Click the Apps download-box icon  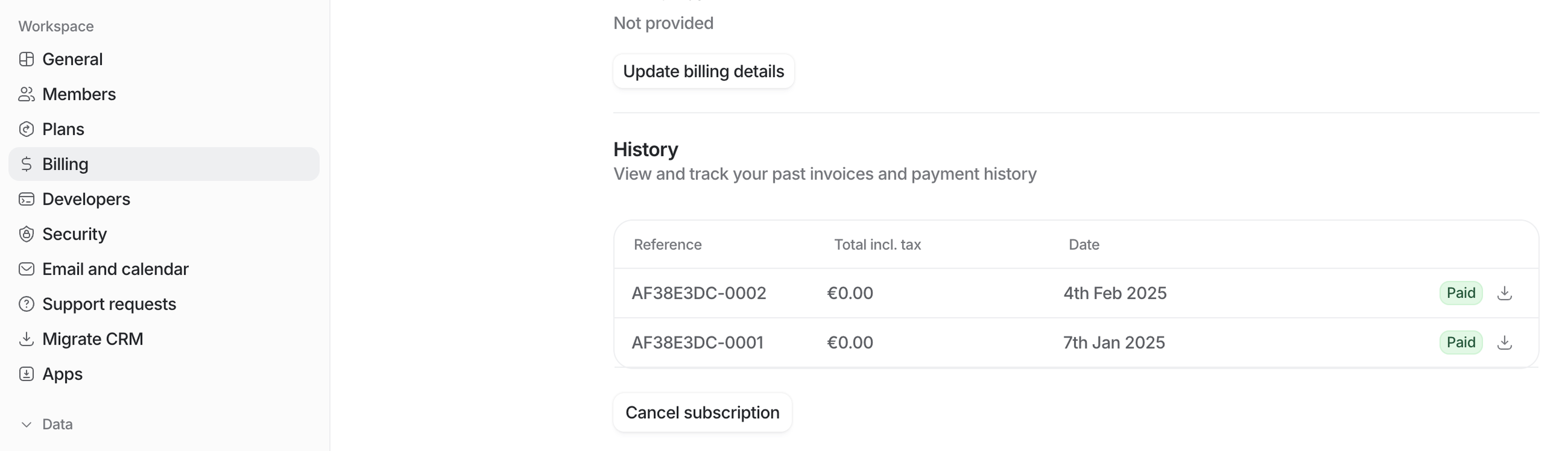(26, 374)
